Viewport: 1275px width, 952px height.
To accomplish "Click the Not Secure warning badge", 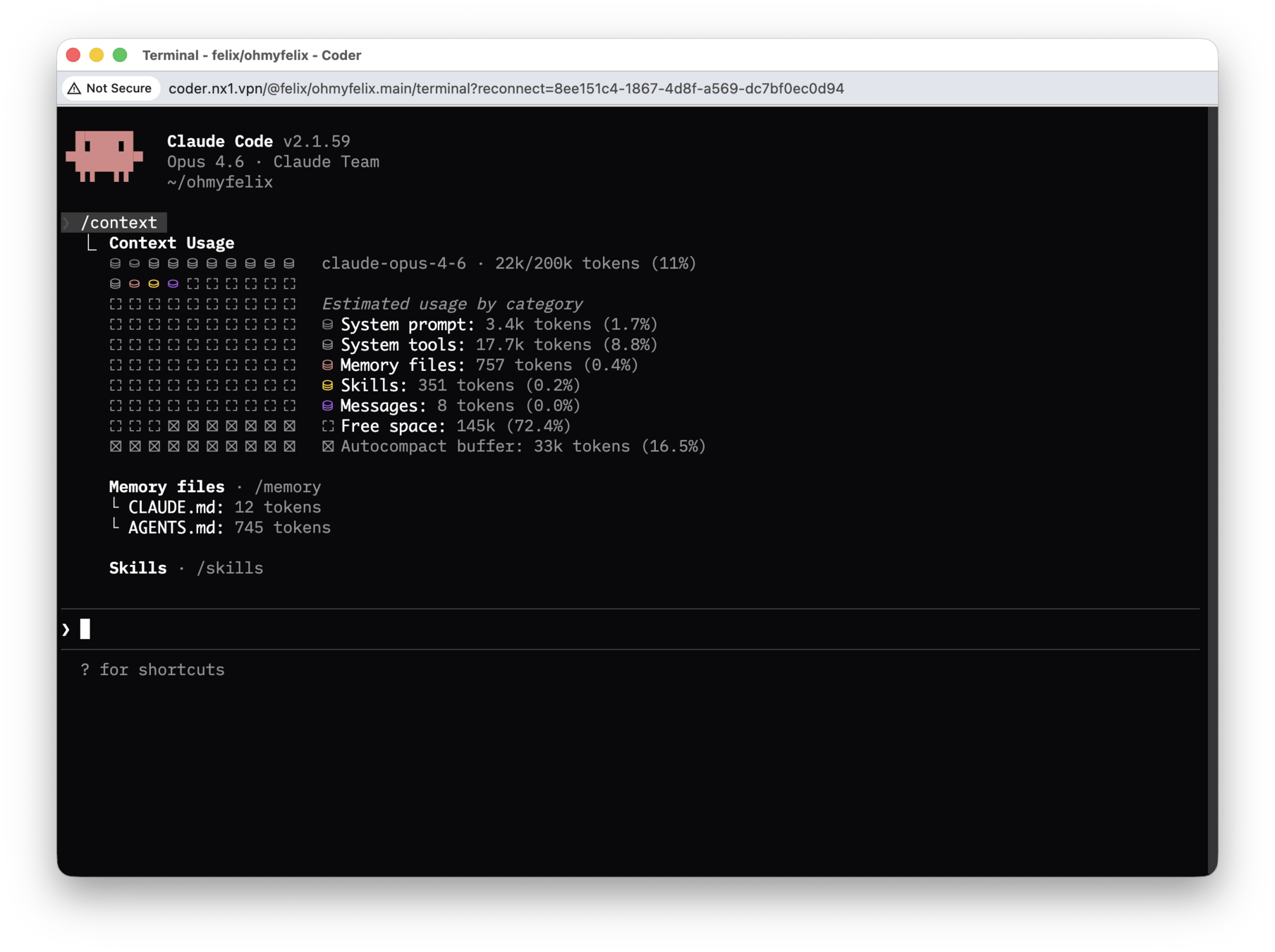I will point(111,88).
